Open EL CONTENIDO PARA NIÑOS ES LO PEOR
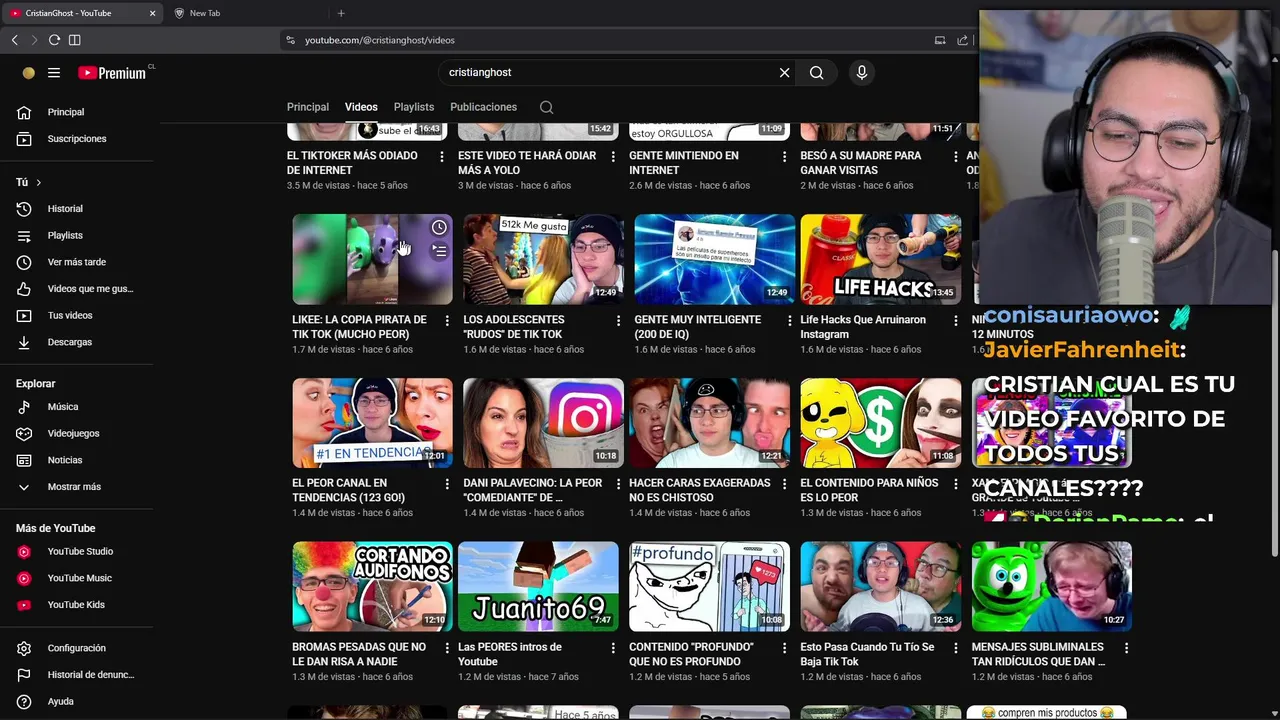 tap(869, 490)
